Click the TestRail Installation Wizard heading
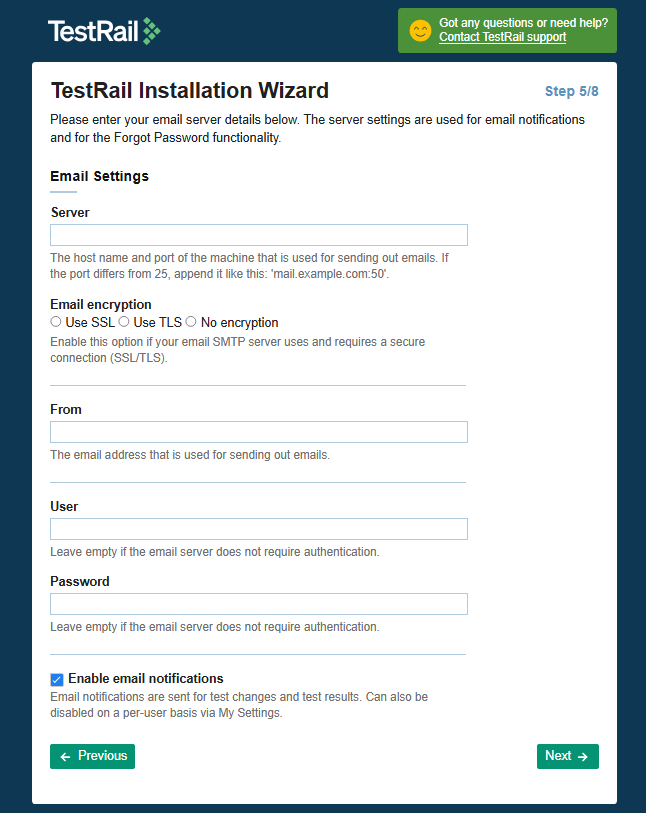Viewport: 646px width, 813px height. point(189,91)
